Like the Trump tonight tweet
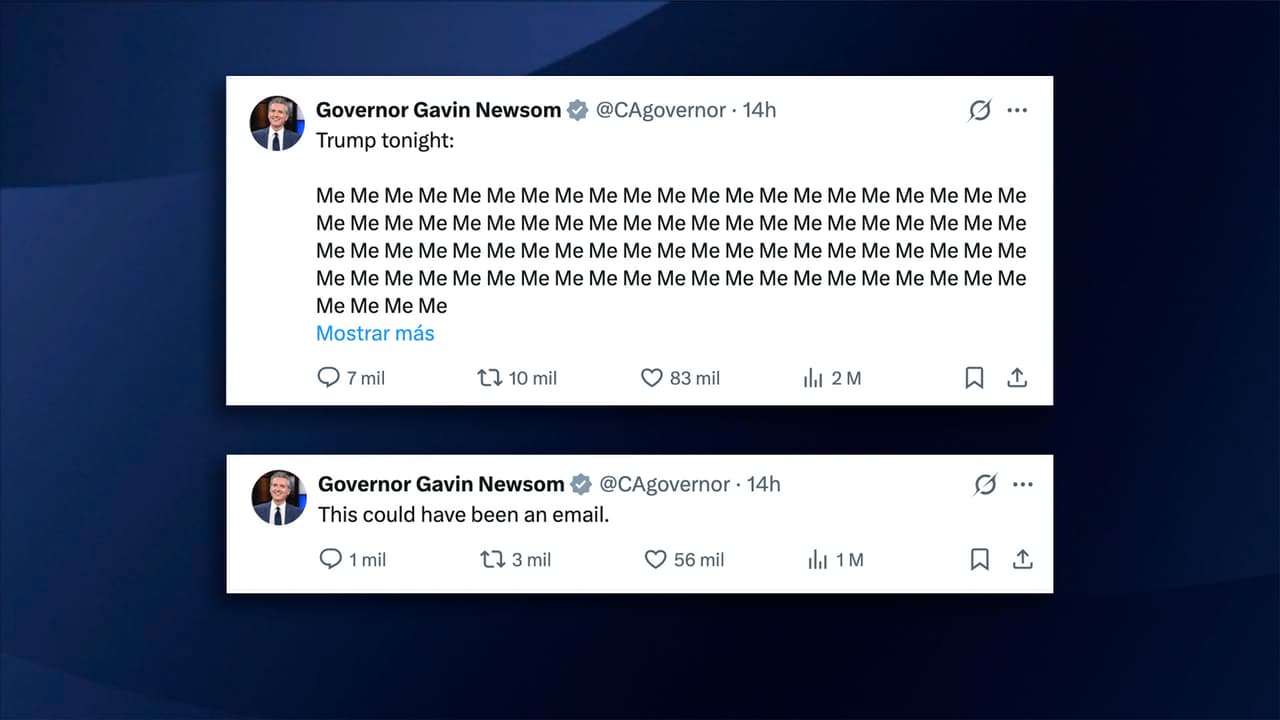Viewport: 1280px width, 720px height. tap(653, 378)
